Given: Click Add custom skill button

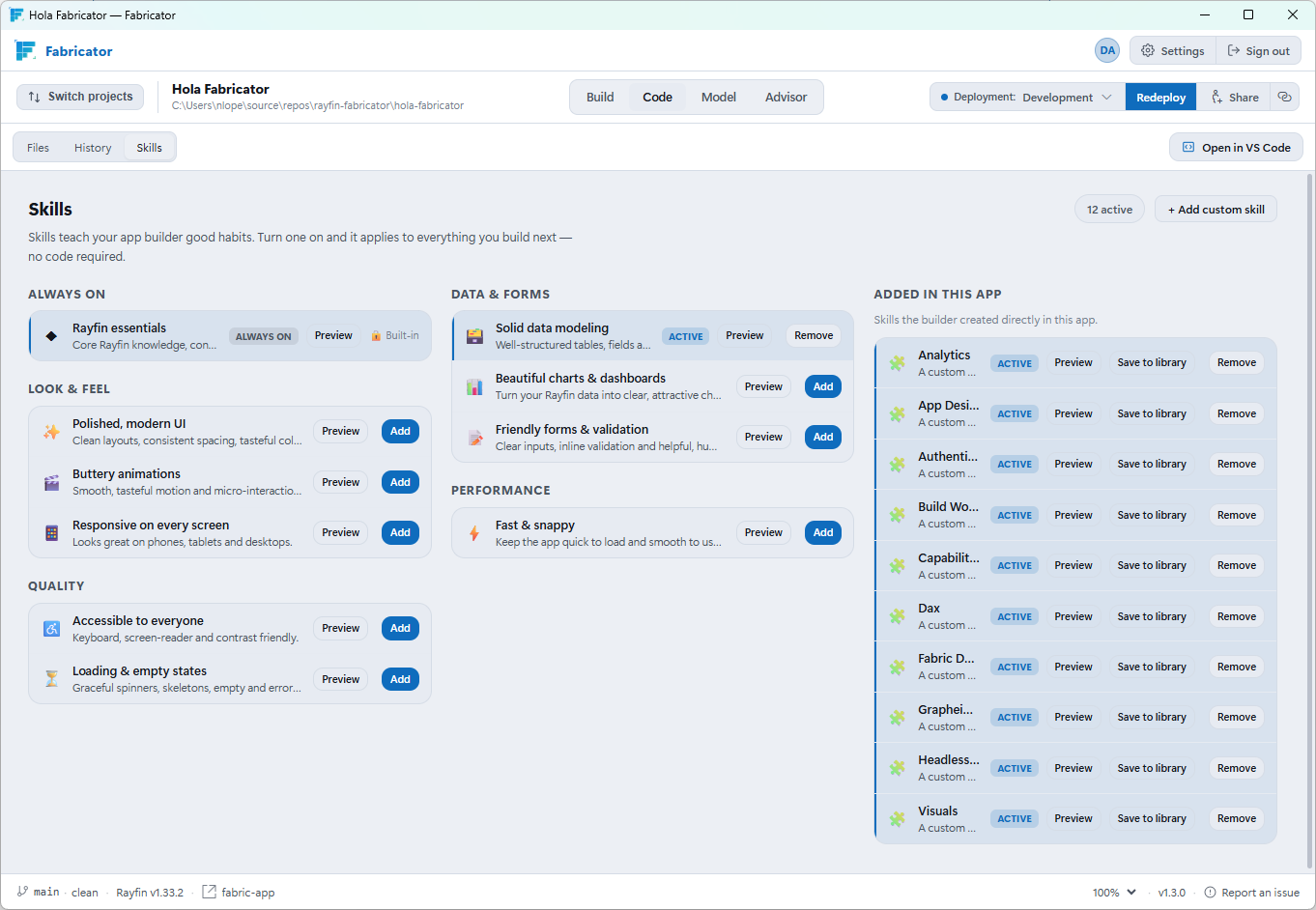Looking at the screenshot, I should pyautogui.click(x=1216, y=210).
